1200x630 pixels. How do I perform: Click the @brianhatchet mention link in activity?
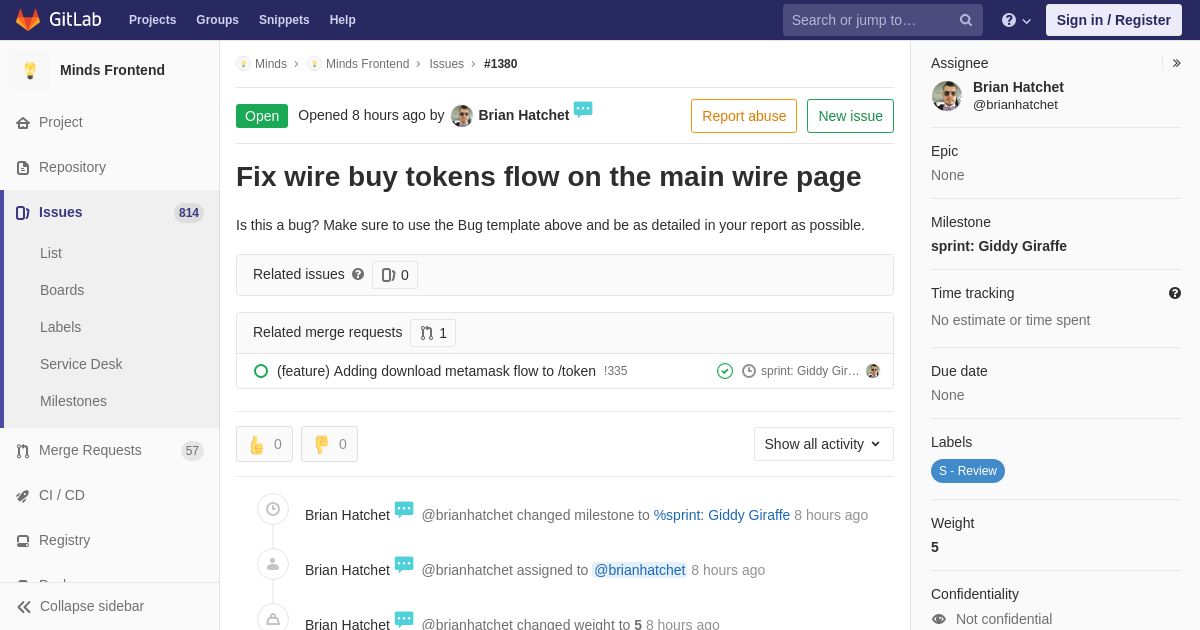pyautogui.click(x=640, y=570)
